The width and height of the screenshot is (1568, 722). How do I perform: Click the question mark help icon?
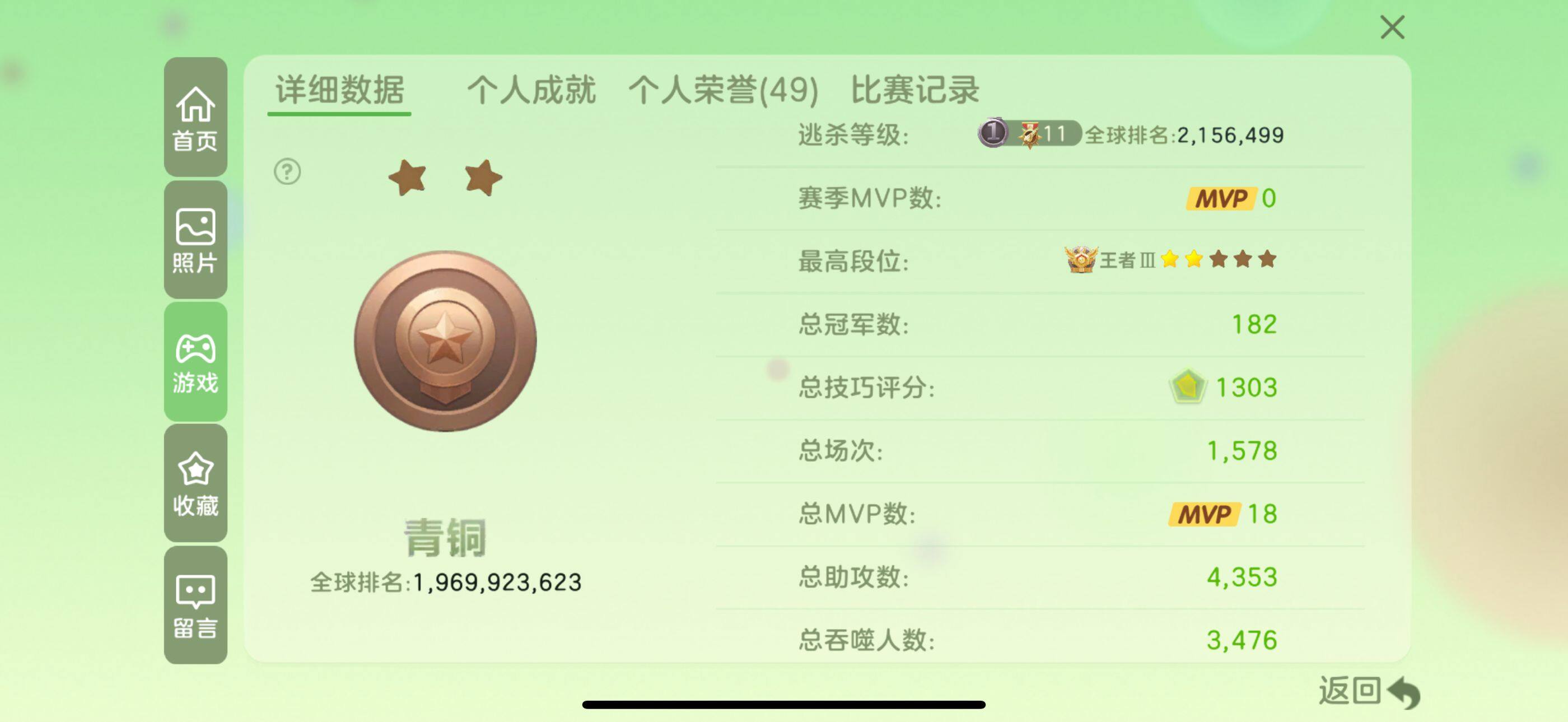click(x=287, y=171)
